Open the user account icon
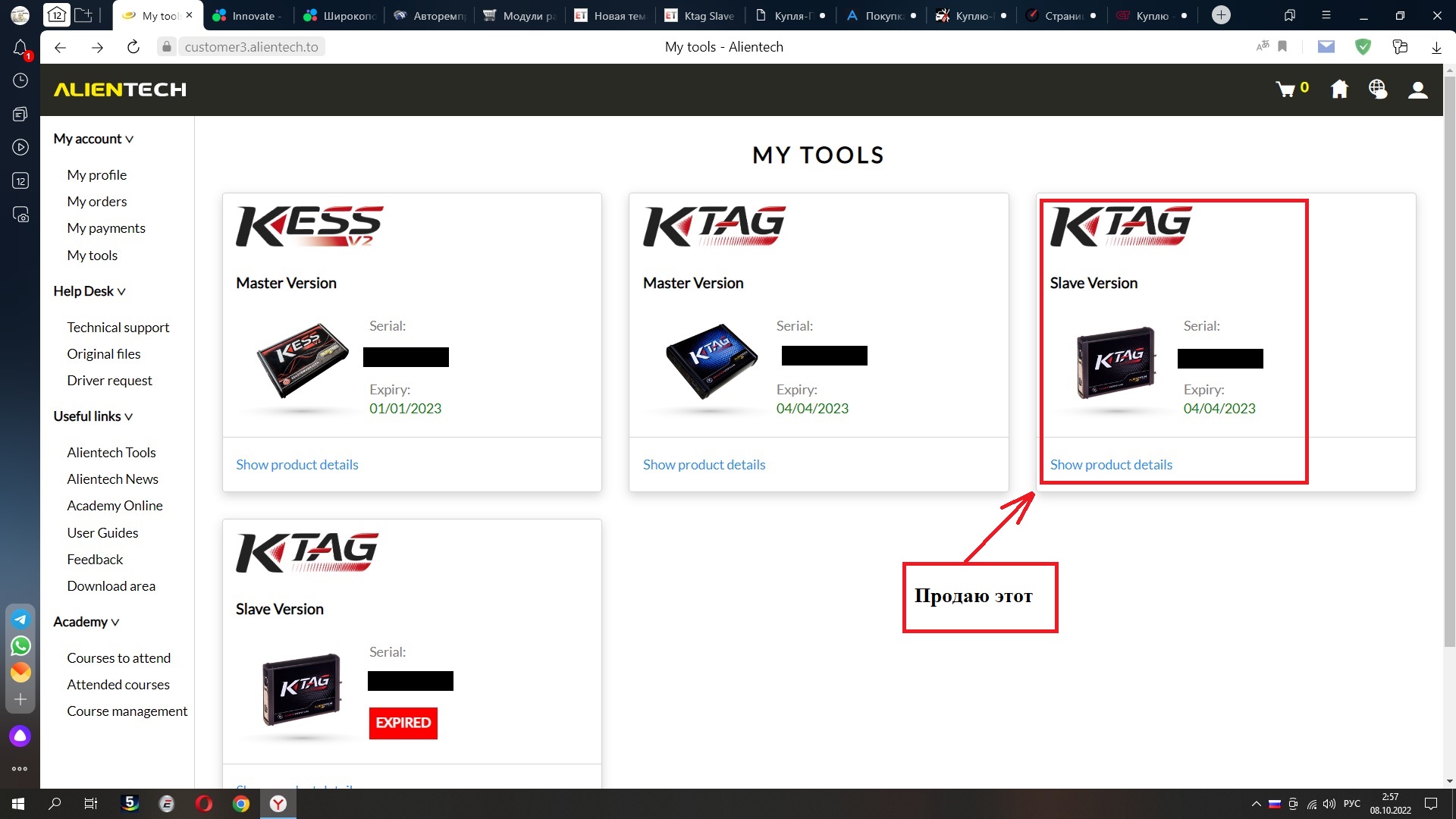 click(x=1417, y=89)
